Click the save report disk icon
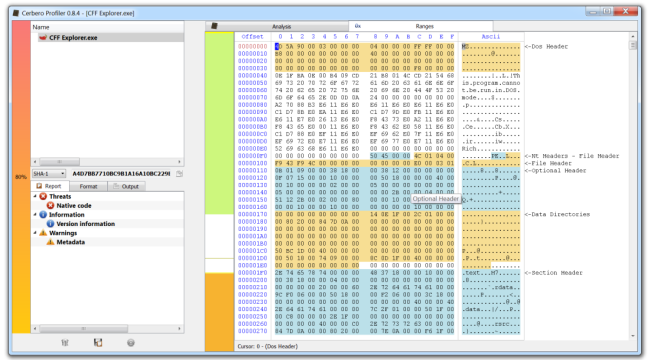Viewport: 650px width, 360px height. (98, 343)
